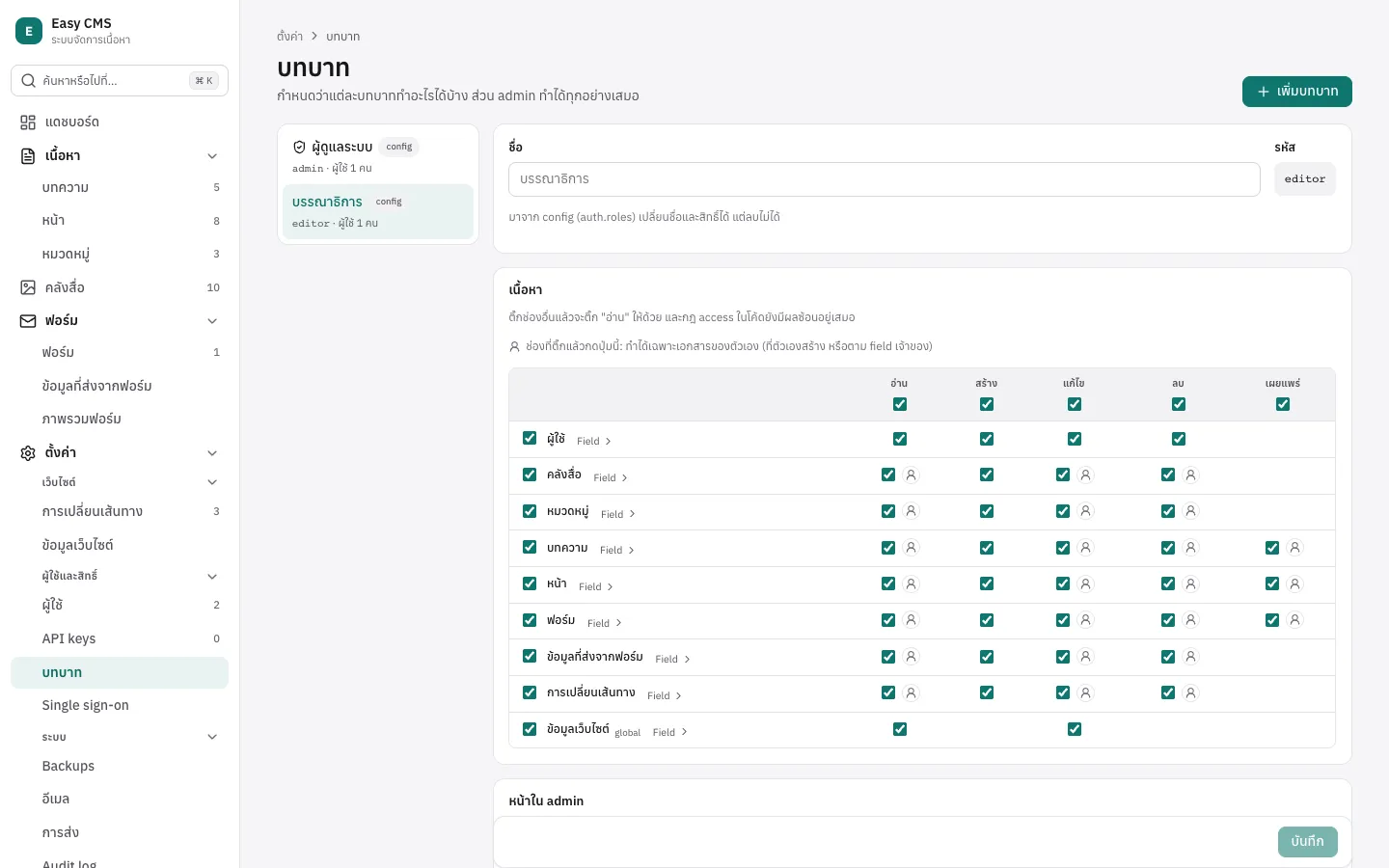Screen dimensions: 1389x868
Task: Click the บันทึก save button
Action: tap(1308, 842)
